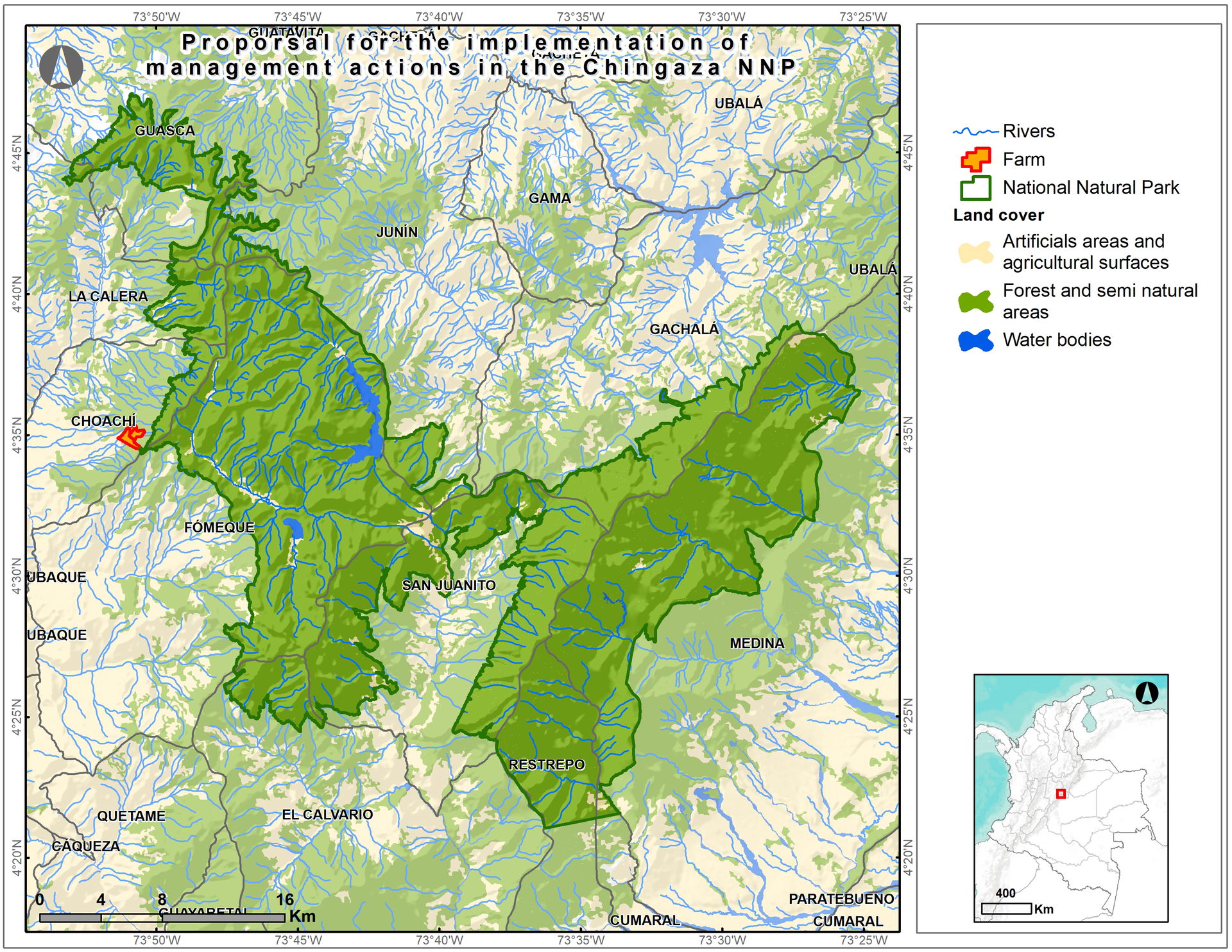1232x952 pixels.
Task: Click the 'Water bodies' legend text
Action: coord(1057,340)
